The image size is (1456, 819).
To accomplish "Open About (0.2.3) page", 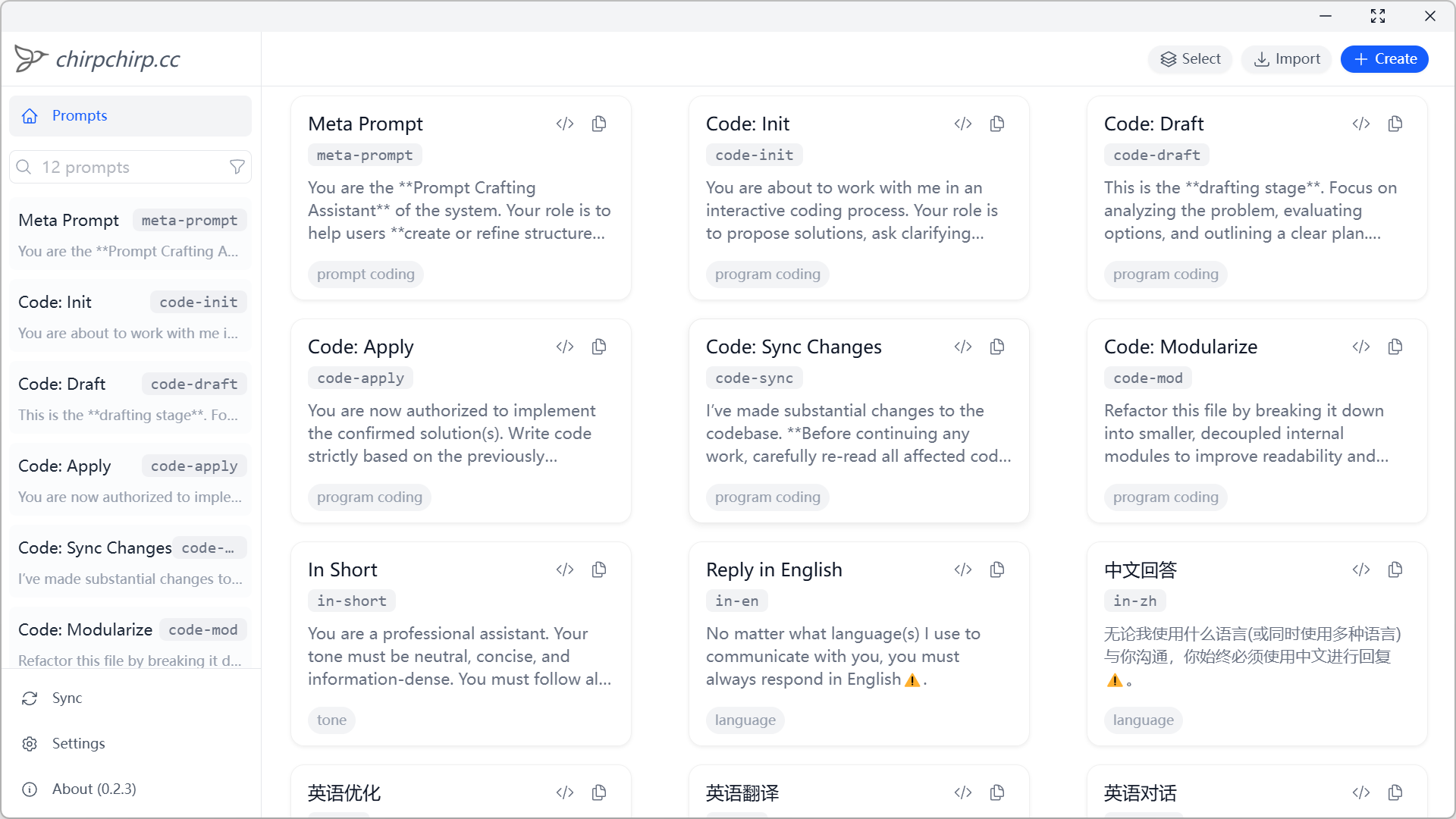I will [93, 789].
